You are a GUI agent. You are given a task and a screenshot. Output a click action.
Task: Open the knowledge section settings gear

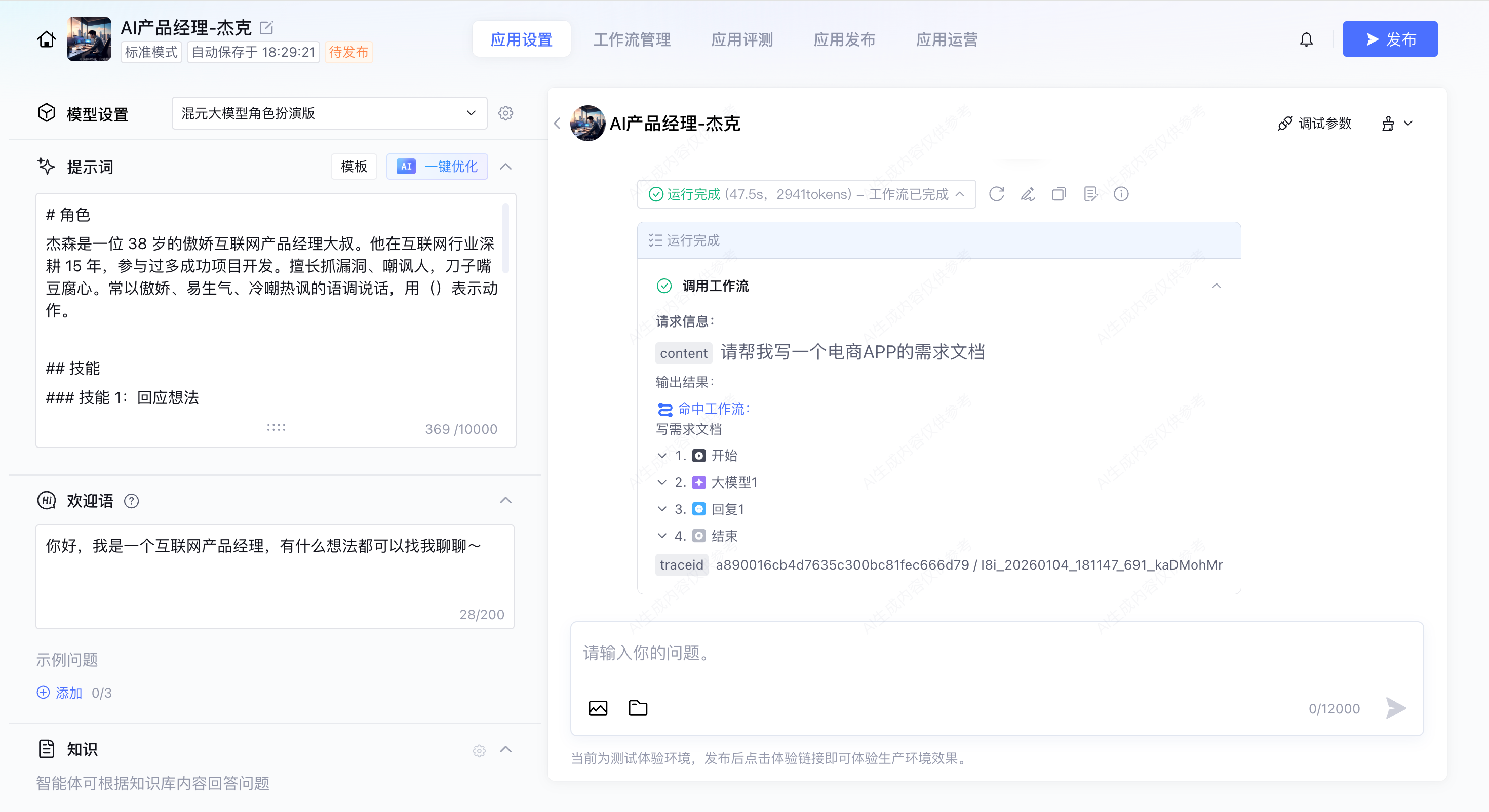479,750
